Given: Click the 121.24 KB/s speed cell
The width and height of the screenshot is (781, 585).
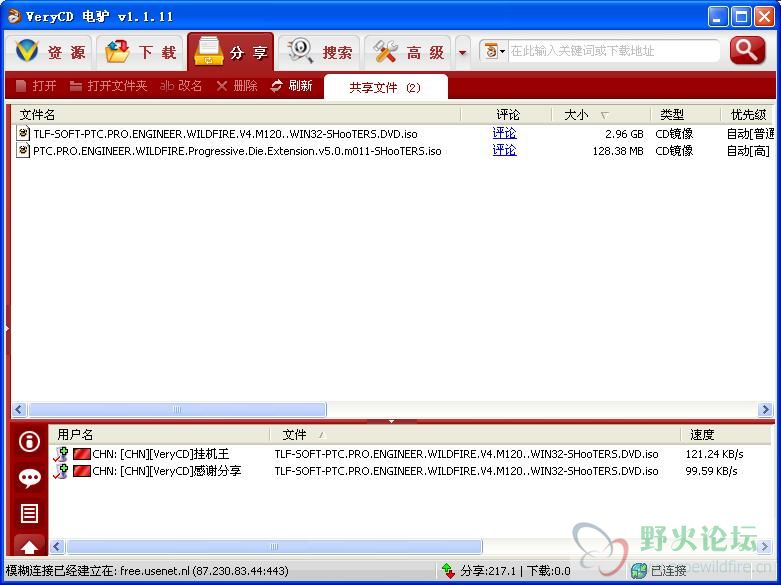Looking at the screenshot, I should click(714, 454).
